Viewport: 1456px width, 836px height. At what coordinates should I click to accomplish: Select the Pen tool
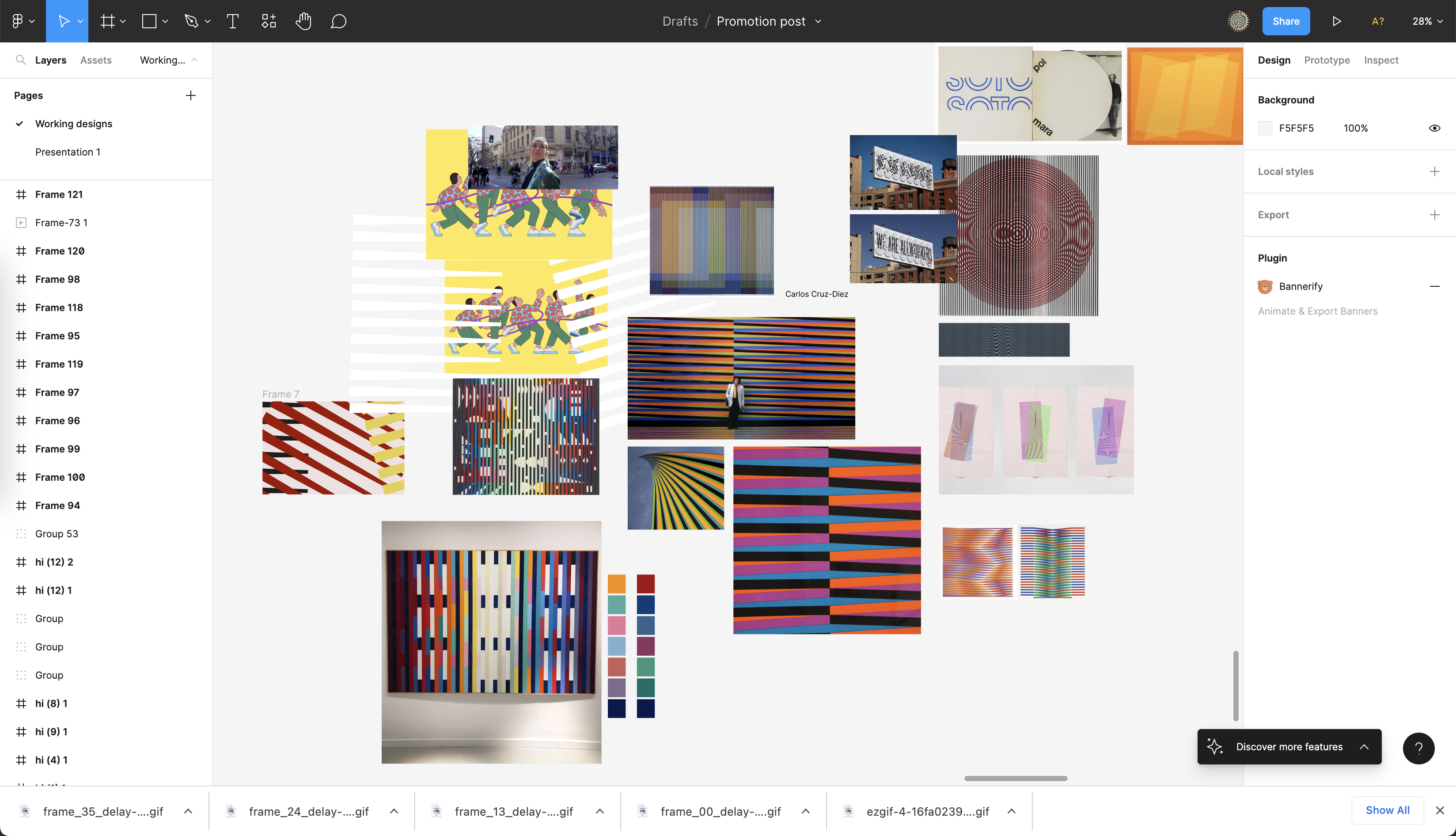pyautogui.click(x=191, y=21)
